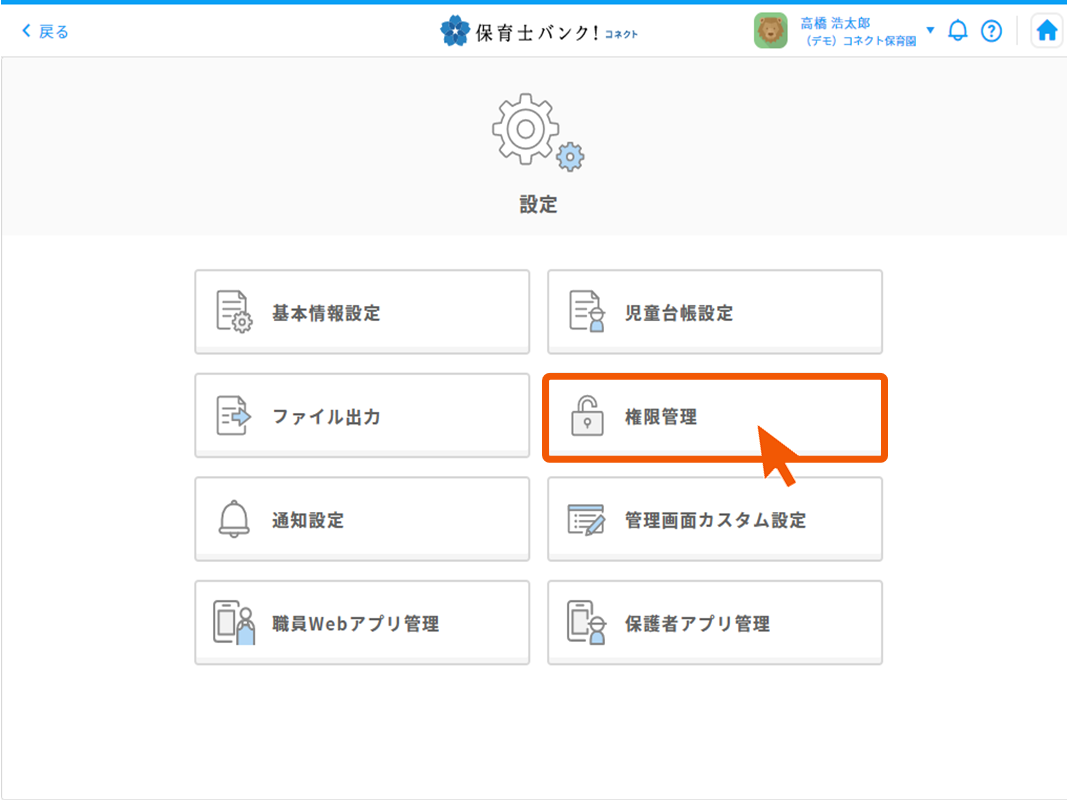Click the padlock icon for 権限管理
The width and height of the screenshot is (1067, 800).
587,416
